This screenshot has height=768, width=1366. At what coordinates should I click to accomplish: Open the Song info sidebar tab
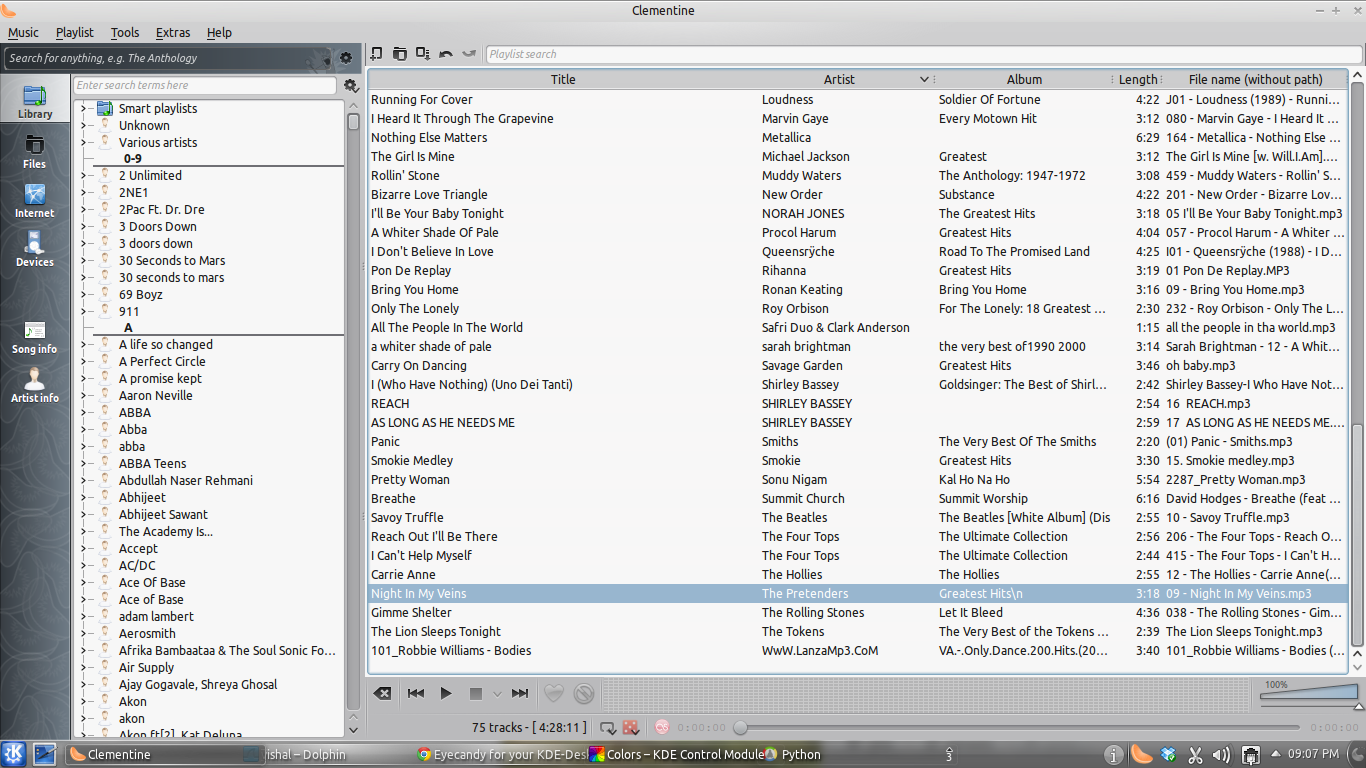(35, 337)
